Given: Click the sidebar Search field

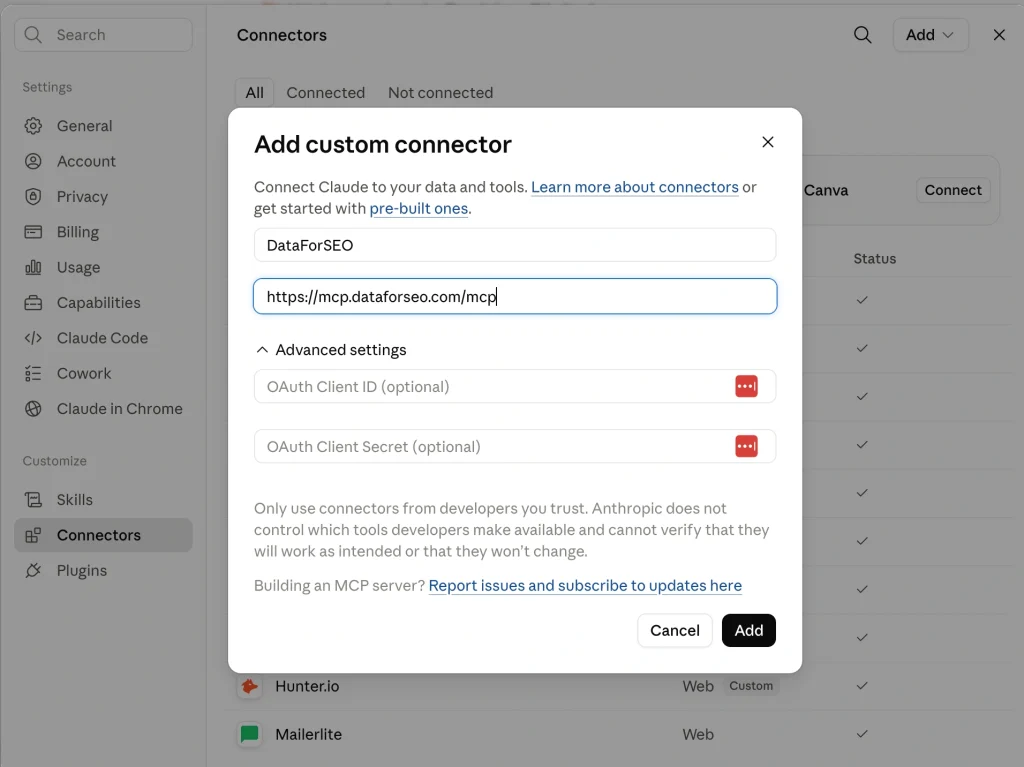Looking at the screenshot, I should 103,35.
